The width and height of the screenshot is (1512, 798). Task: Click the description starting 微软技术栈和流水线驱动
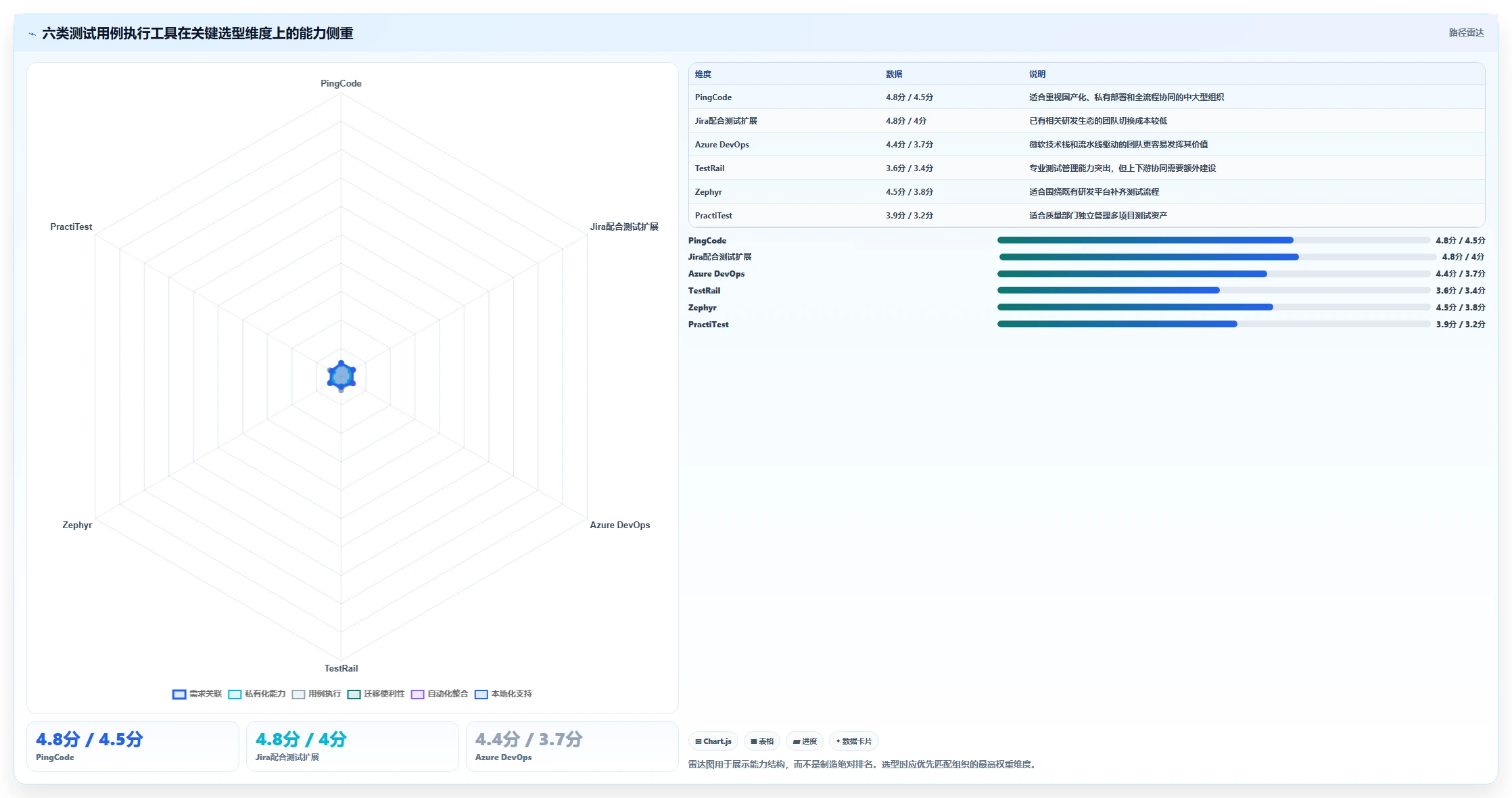[x=1118, y=145]
